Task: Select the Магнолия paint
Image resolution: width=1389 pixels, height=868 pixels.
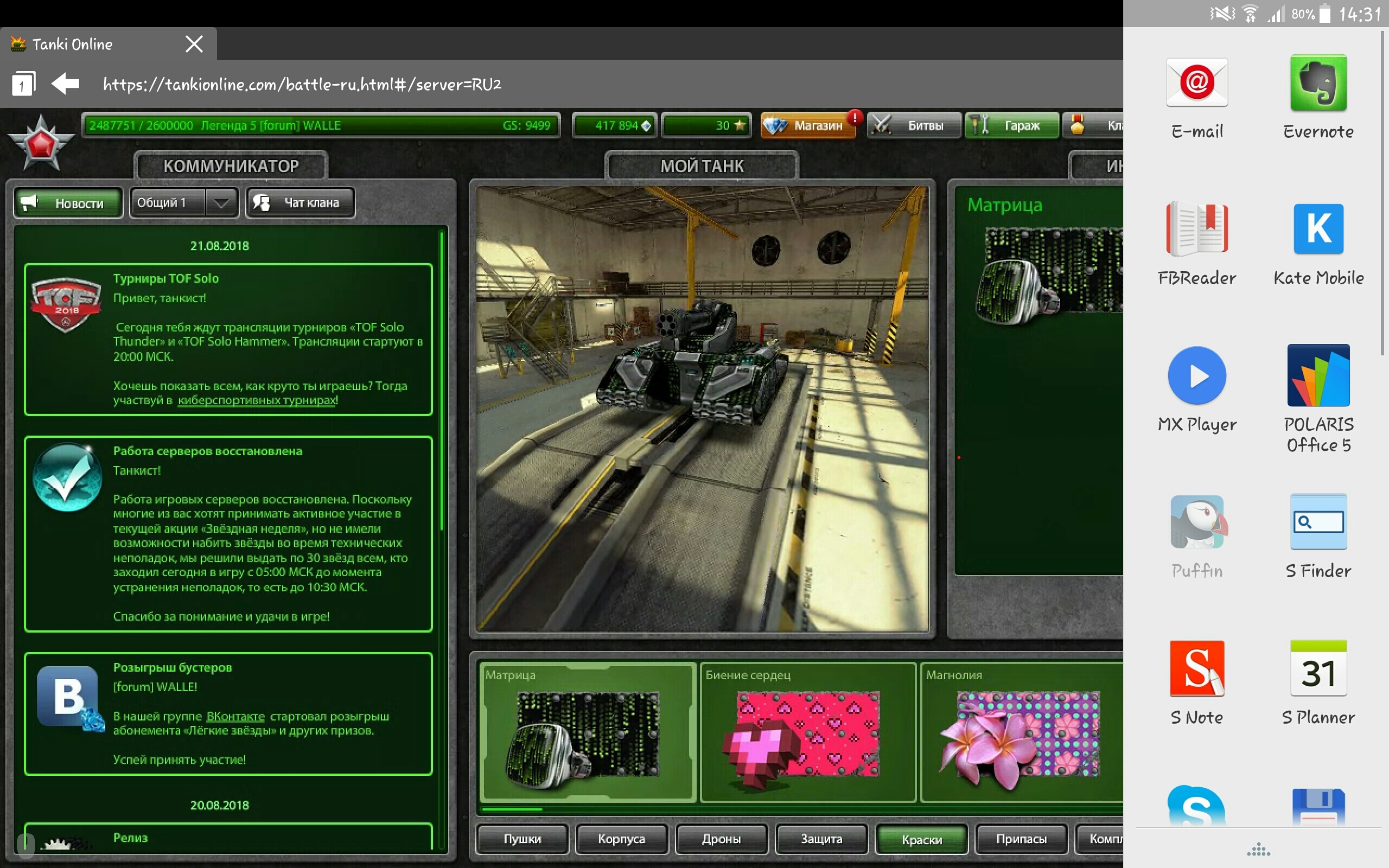Action: pyautogui.click(x=1022, y=732)
